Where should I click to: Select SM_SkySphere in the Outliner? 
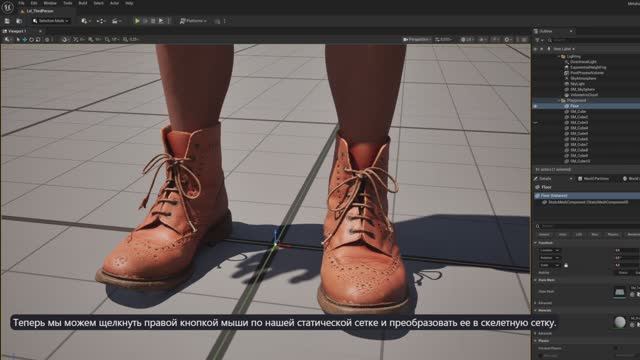click(582, 89)
